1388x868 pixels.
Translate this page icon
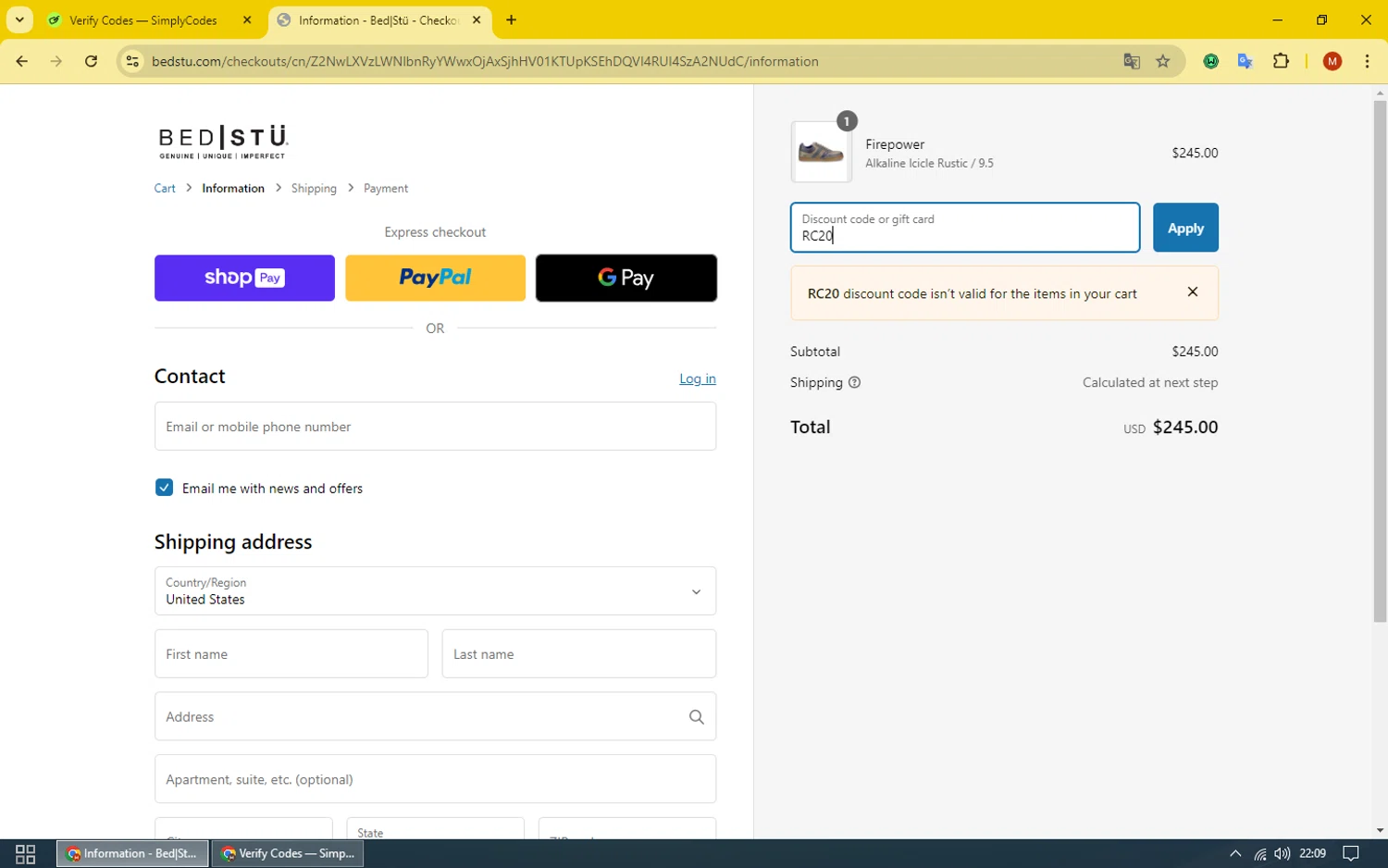[x=1132, y=61]
